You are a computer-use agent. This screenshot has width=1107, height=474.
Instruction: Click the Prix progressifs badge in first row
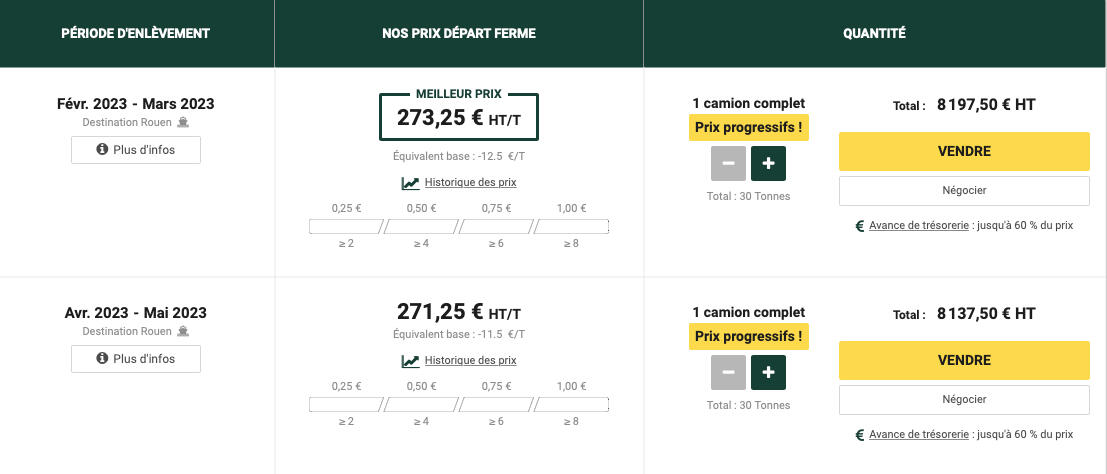(748, 128)
